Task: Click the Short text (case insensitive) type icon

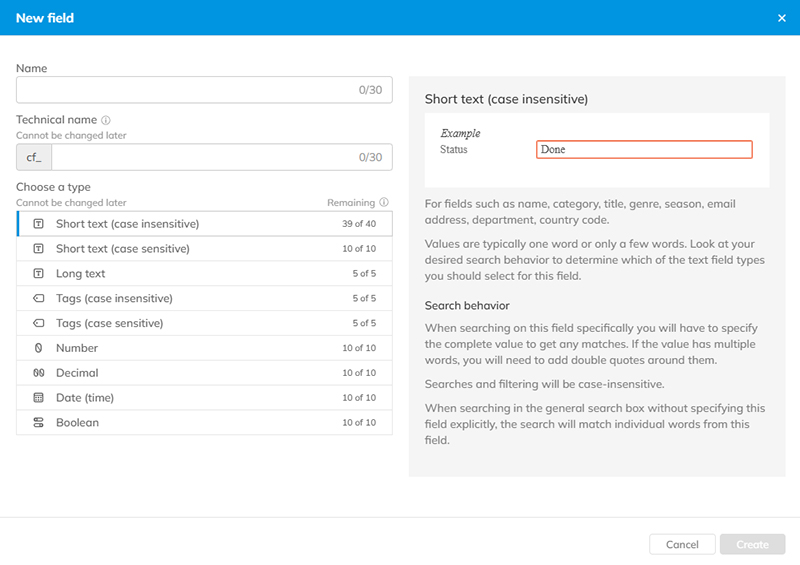Action: (38, 224)
